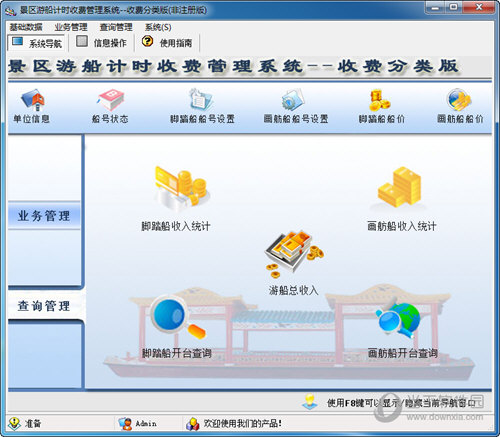The image size is (500, 437).
Task: Click the F8 hint lightbulb icon
Action: pyautogui.click(x=310, y=402)
